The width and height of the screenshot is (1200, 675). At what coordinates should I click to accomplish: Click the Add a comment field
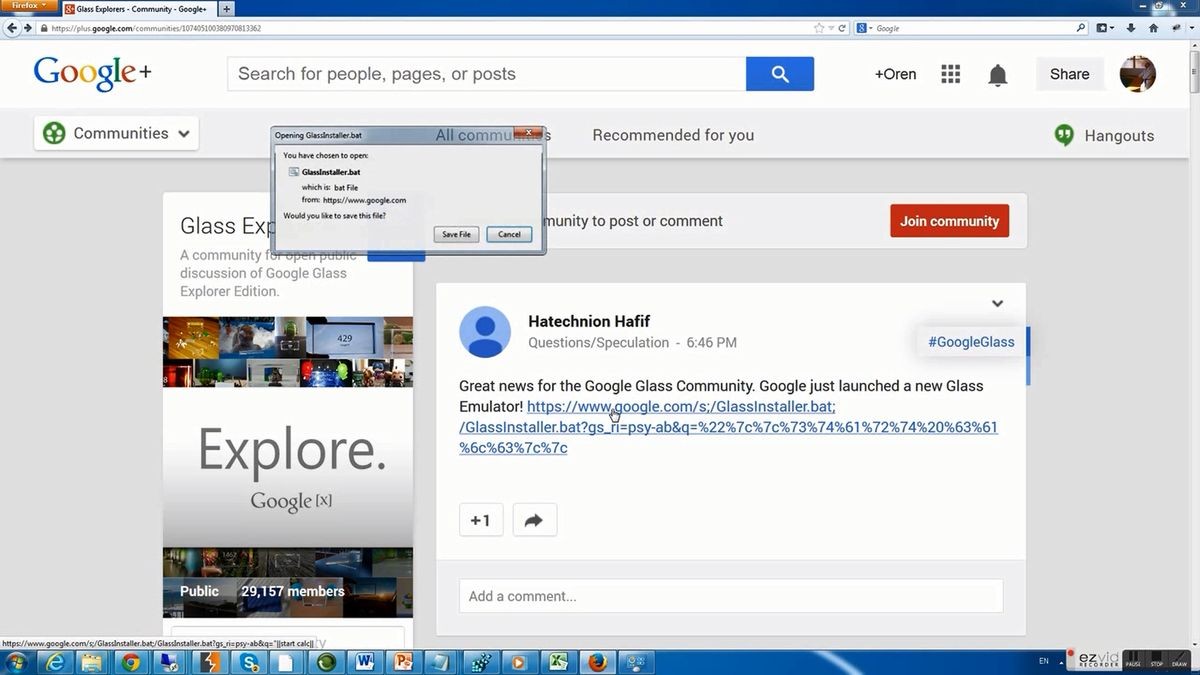730,596
